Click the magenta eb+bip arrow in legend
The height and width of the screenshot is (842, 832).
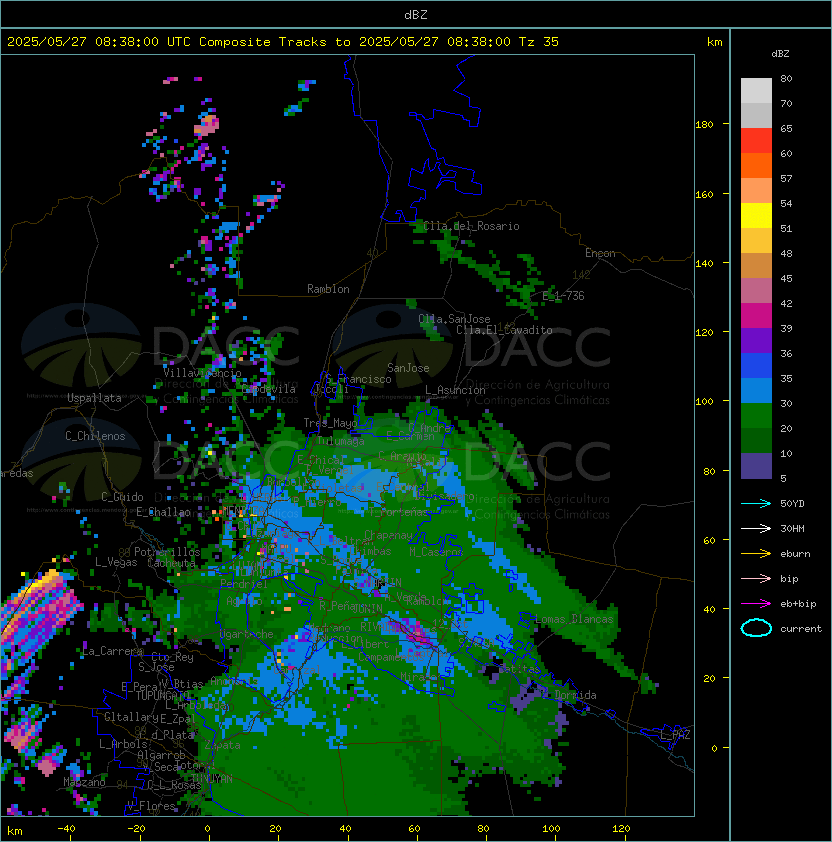756,604
